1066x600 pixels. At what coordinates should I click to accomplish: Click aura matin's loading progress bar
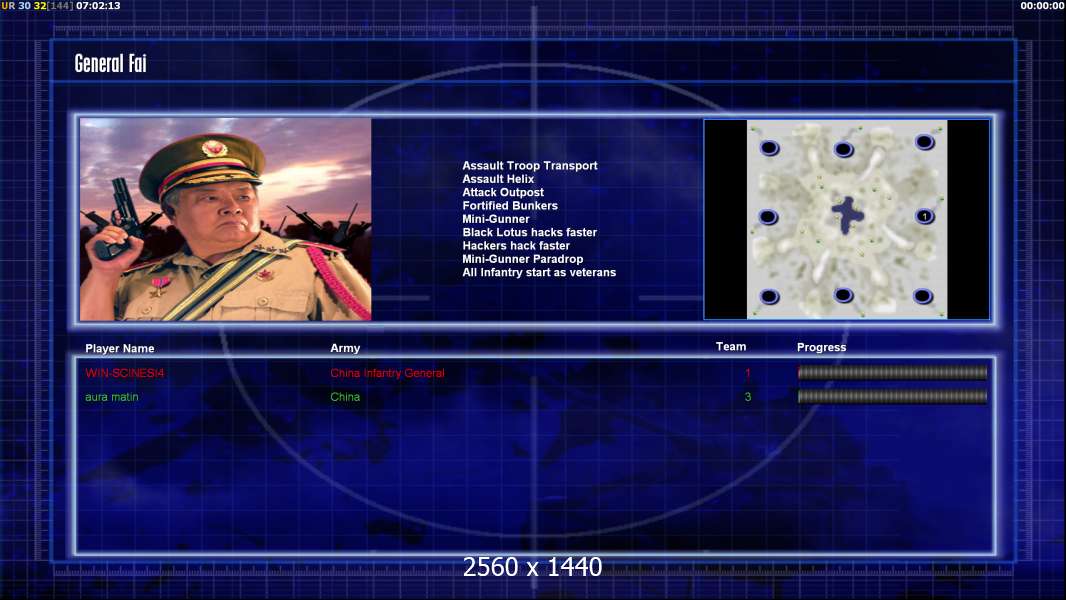892,397
